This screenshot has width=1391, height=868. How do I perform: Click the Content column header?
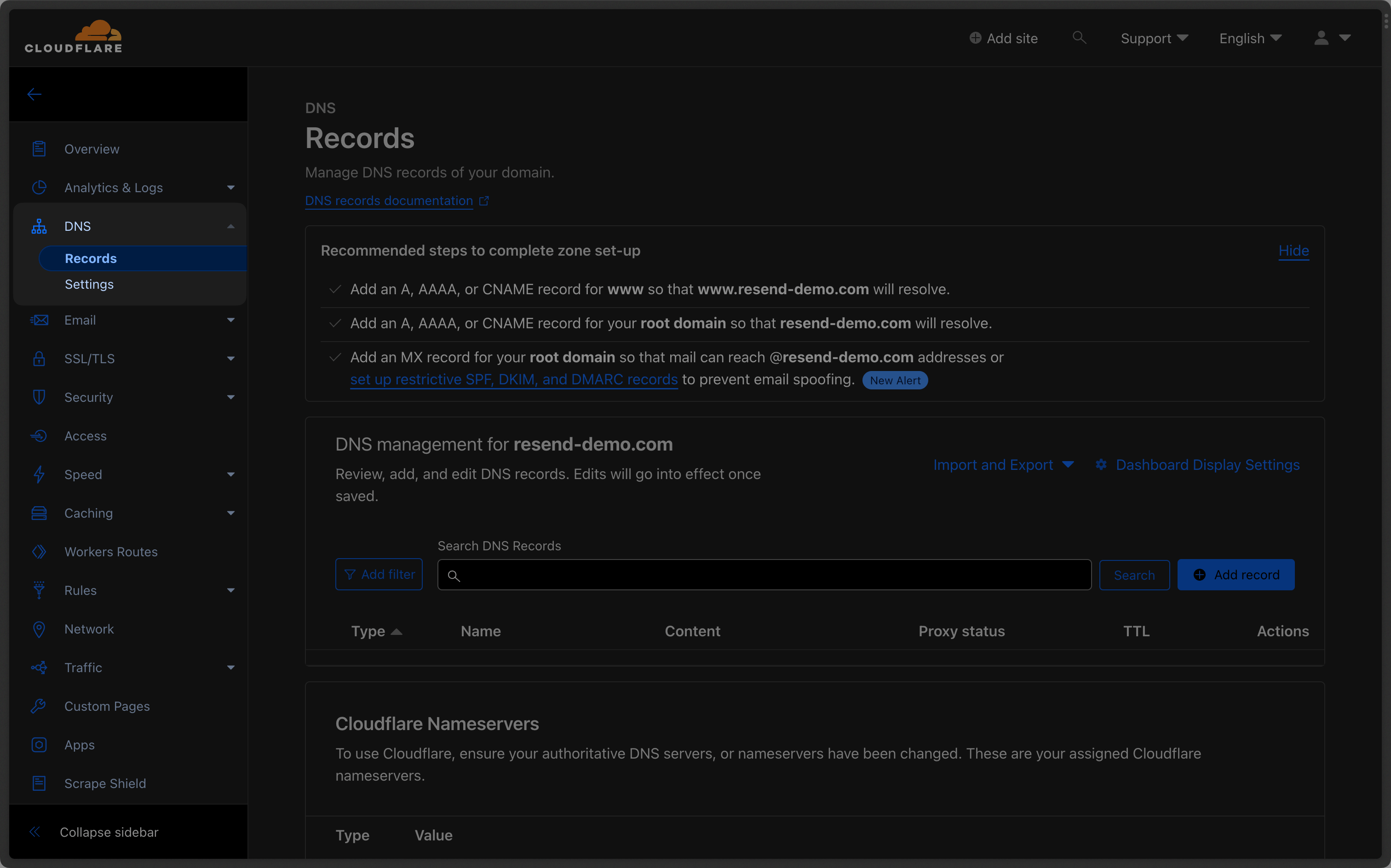(x=693, y=631)
